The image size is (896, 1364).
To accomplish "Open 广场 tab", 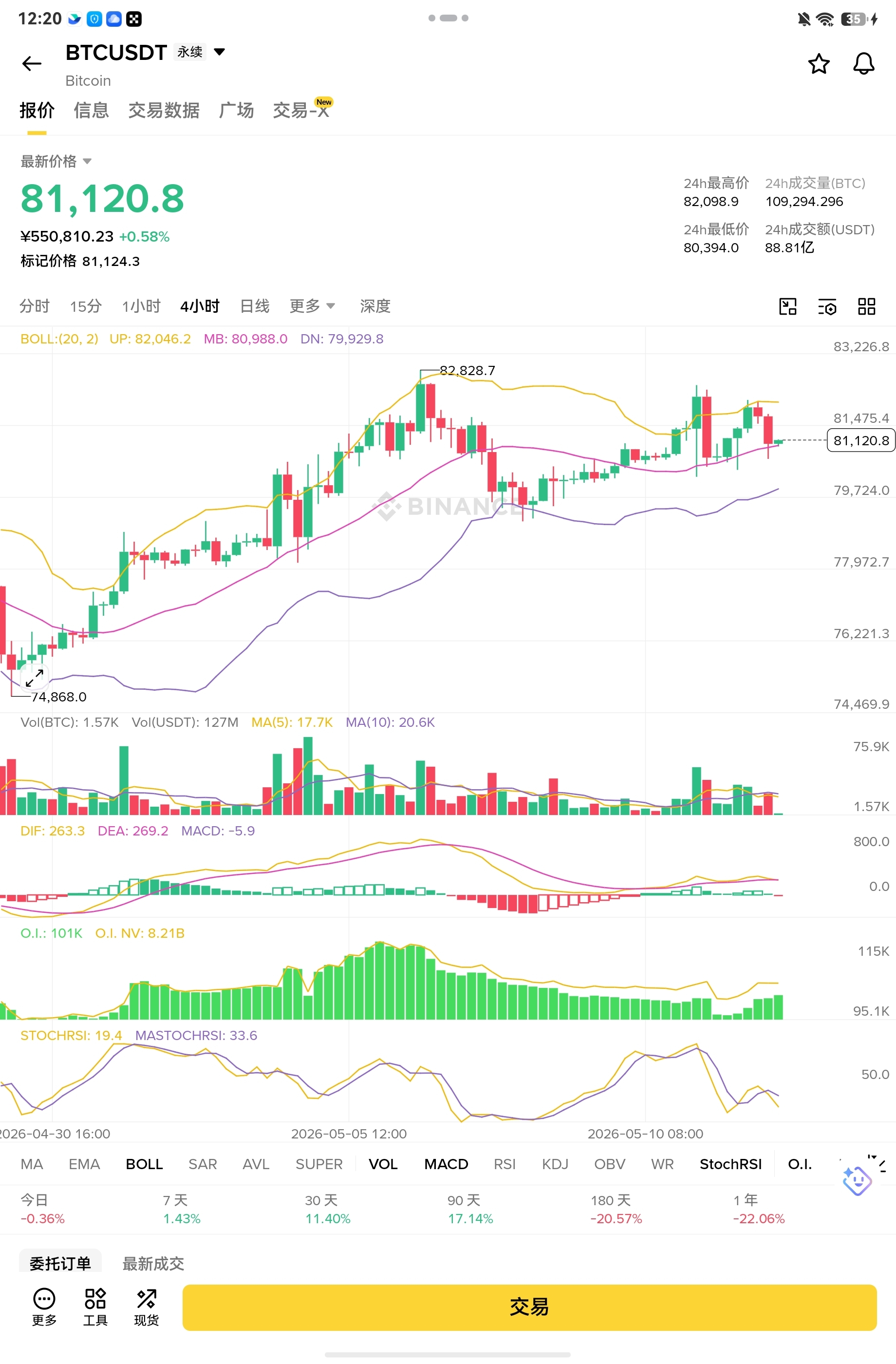I will point(236,110).
